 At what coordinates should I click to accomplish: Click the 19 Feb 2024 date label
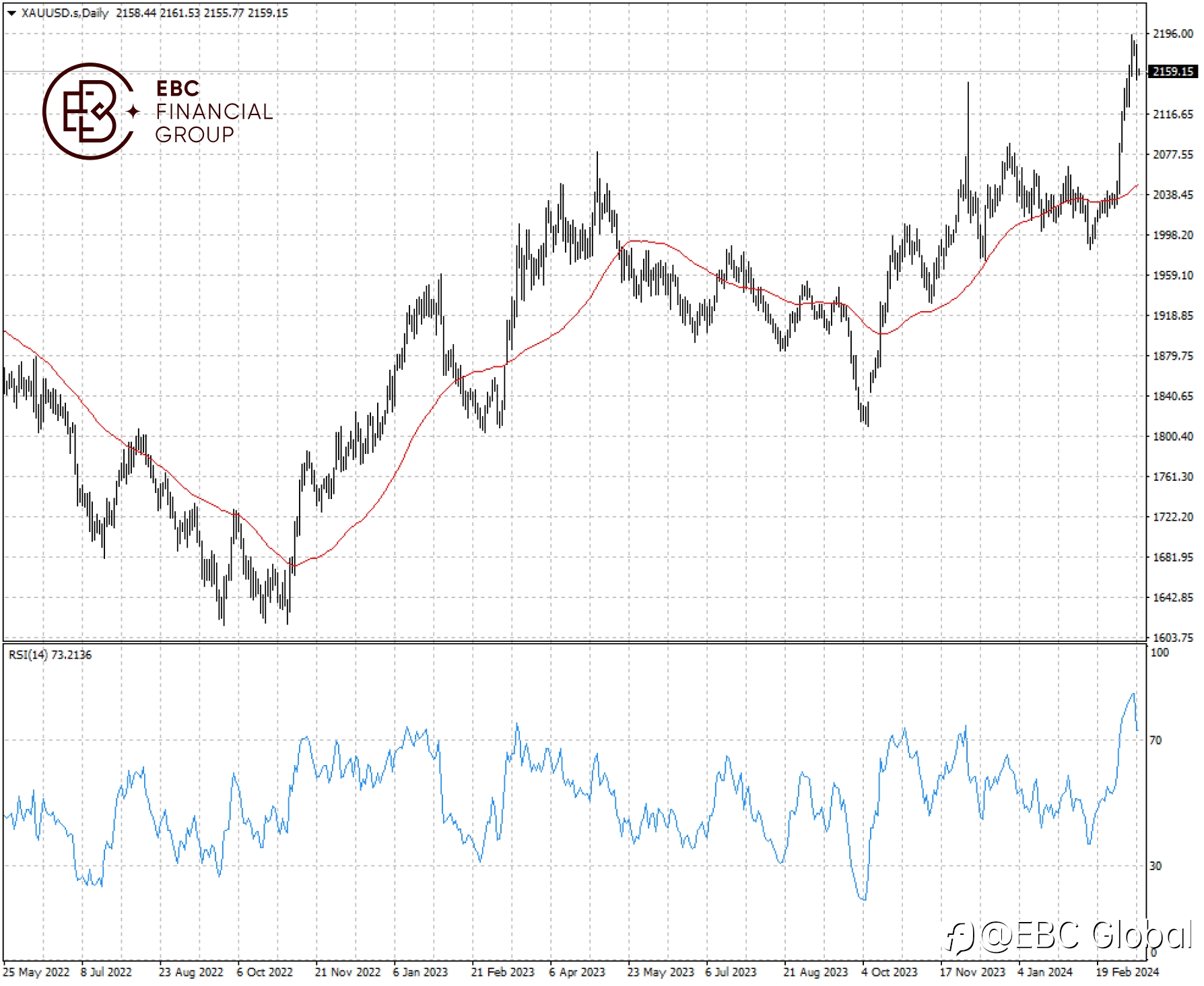(1127, 972)
